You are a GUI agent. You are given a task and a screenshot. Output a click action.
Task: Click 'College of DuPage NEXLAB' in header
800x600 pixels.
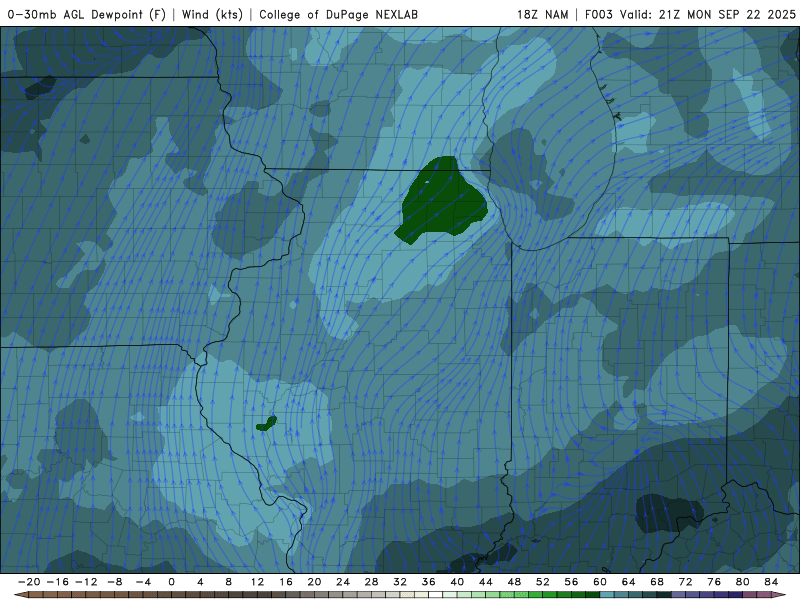[x=338, y=14]
